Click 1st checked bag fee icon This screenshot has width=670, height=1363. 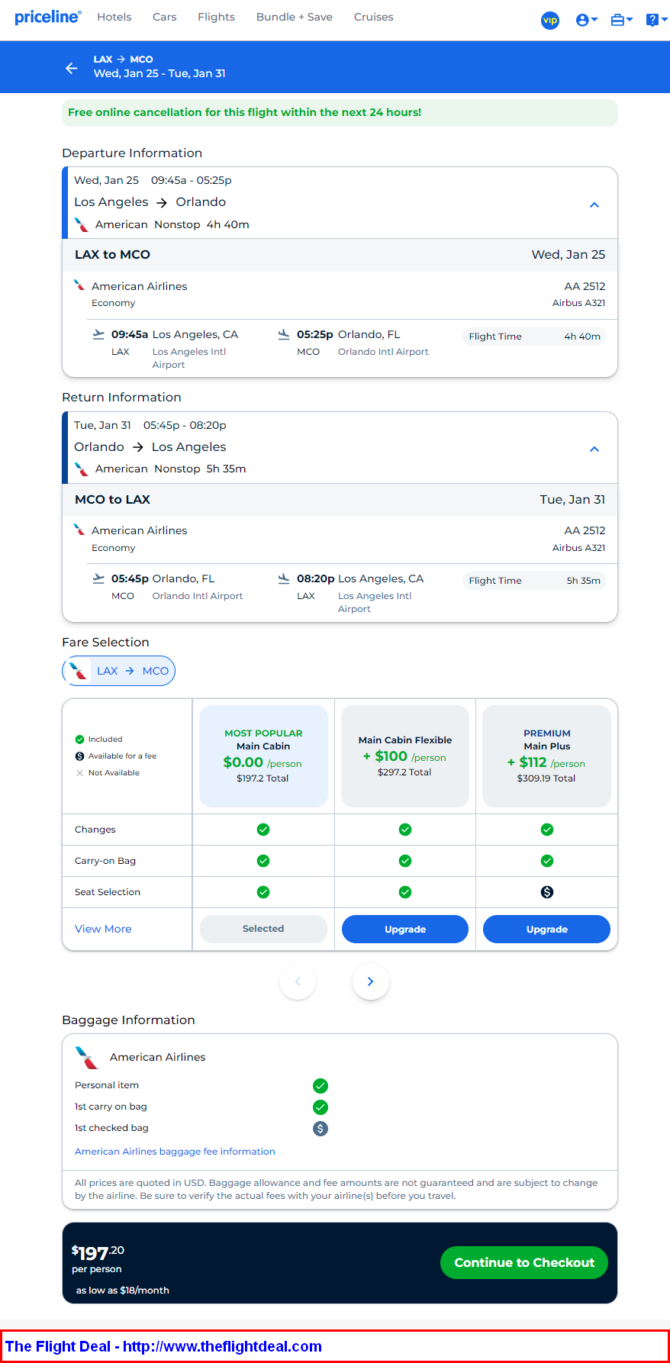tap(320, 1128)
